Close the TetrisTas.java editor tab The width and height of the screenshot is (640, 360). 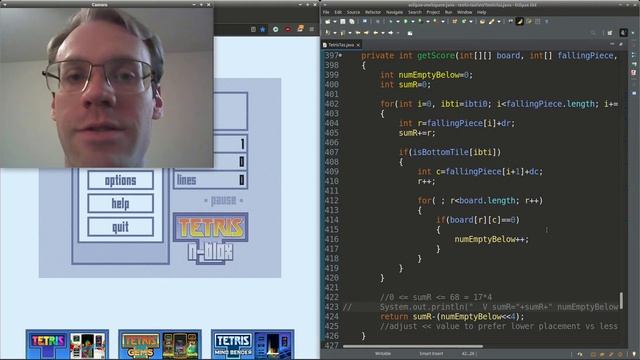click(x=358, y=45)
